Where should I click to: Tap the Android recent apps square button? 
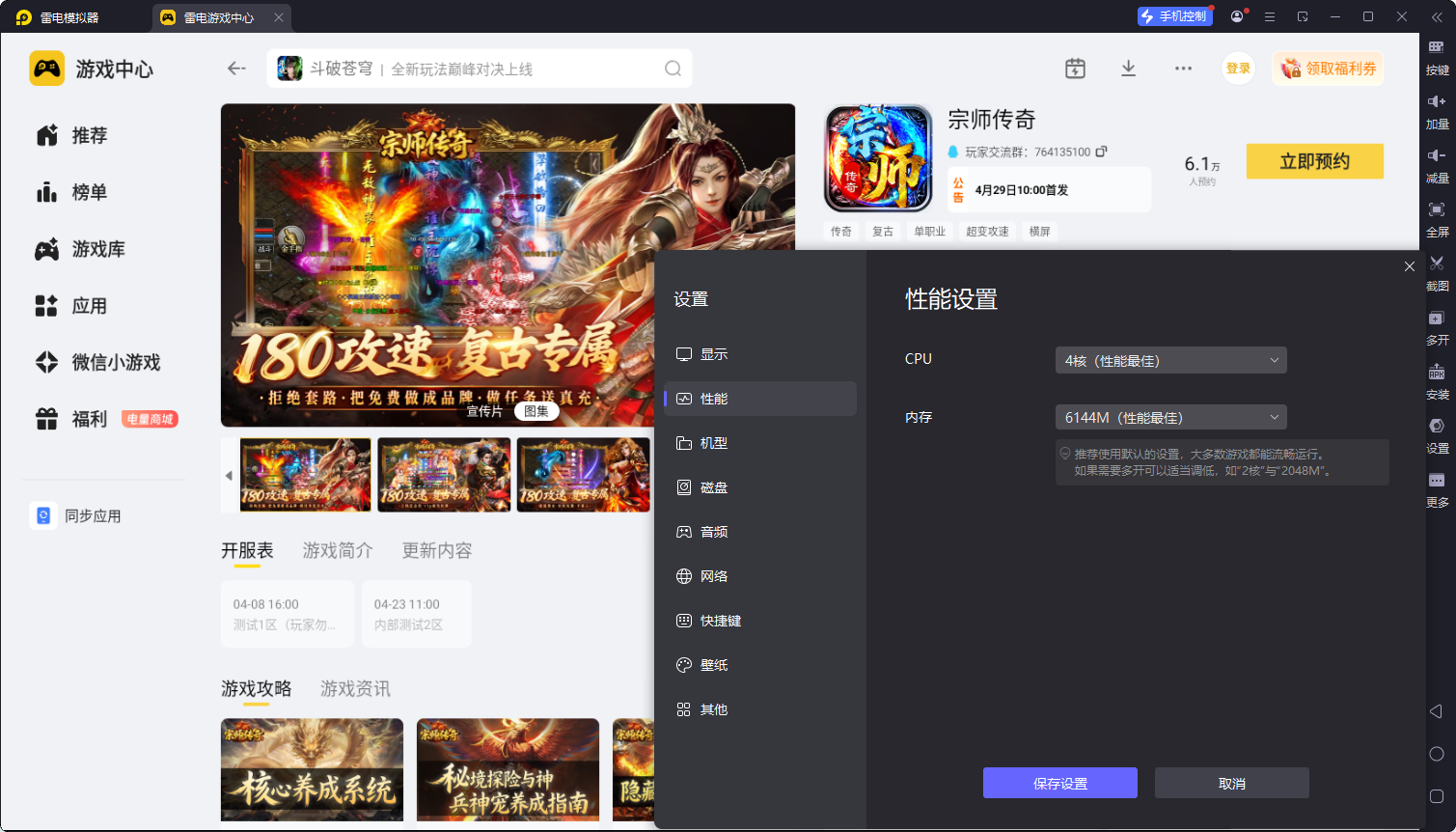tap(1437, 796)
